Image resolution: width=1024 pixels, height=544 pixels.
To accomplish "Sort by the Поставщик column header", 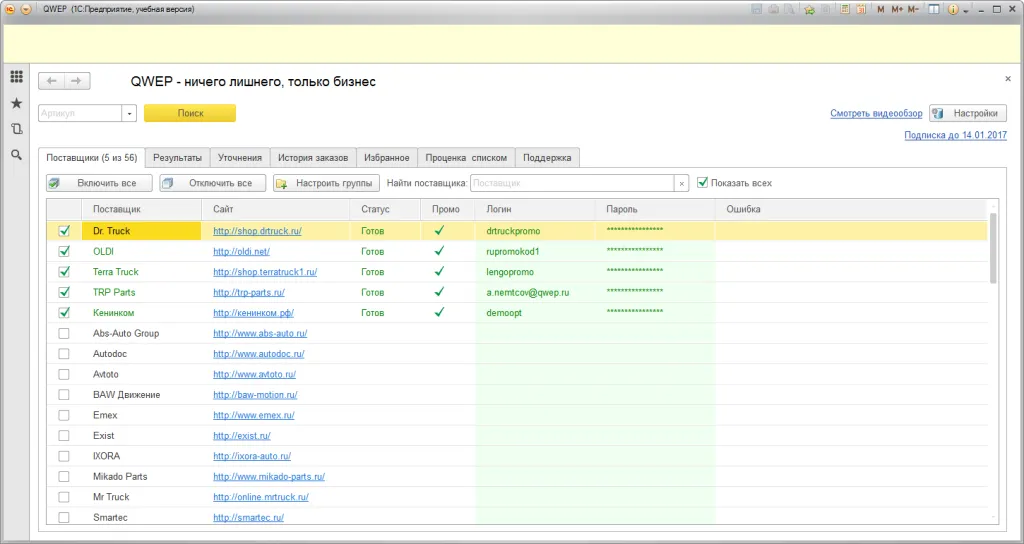I will point(142,209).
